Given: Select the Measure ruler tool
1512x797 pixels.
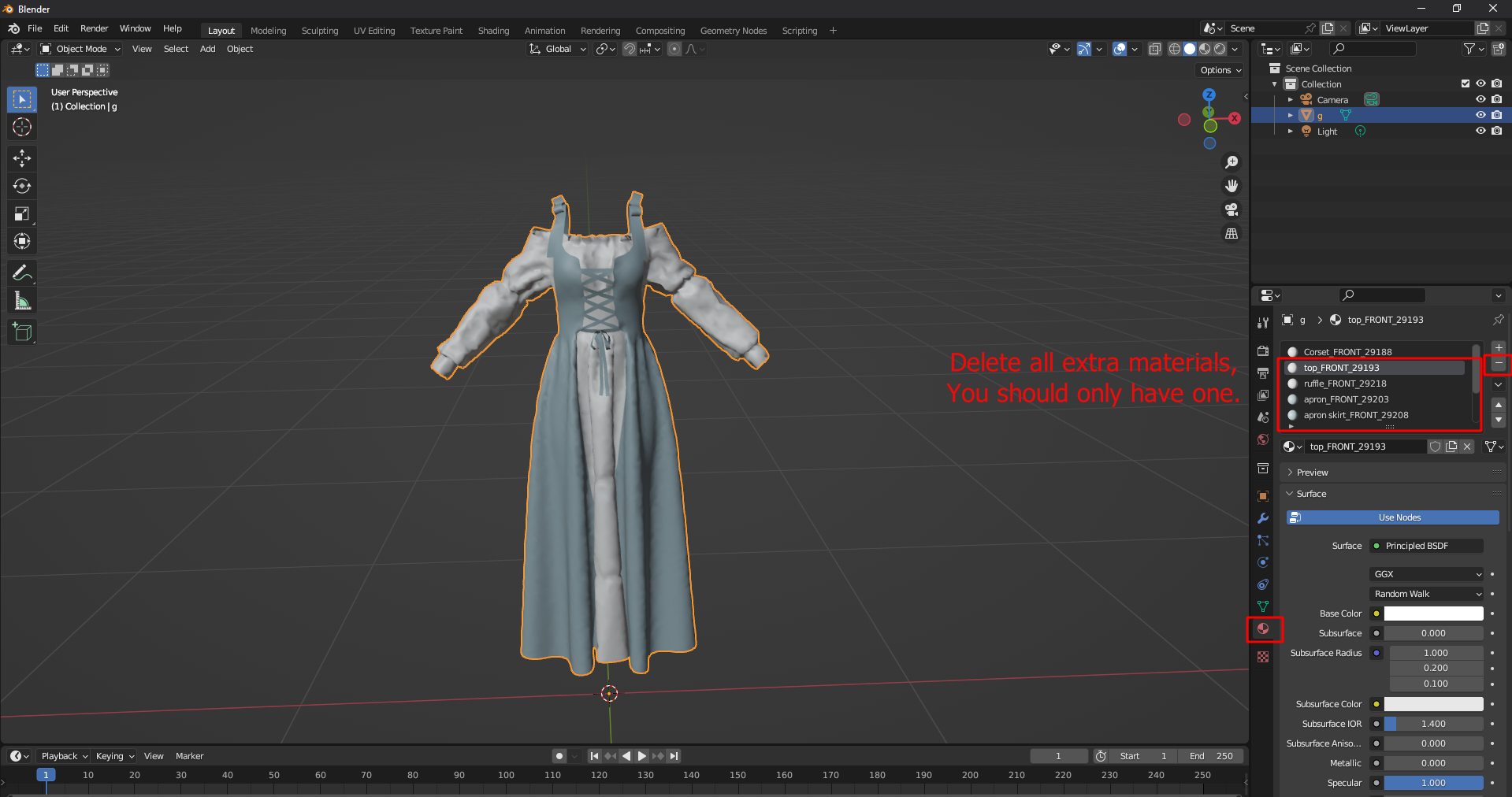Looking at the screenshot, I should (x=22, y=301).
